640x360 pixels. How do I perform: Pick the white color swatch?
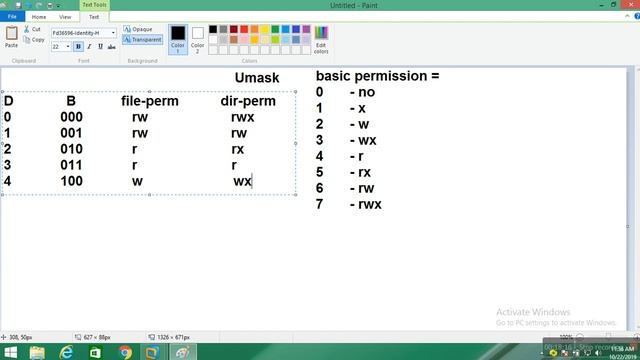point(213,40)
